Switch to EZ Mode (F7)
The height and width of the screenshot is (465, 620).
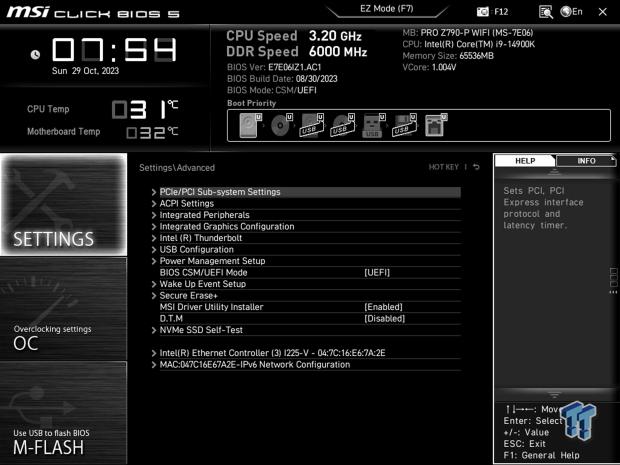[x=386, y=9]
